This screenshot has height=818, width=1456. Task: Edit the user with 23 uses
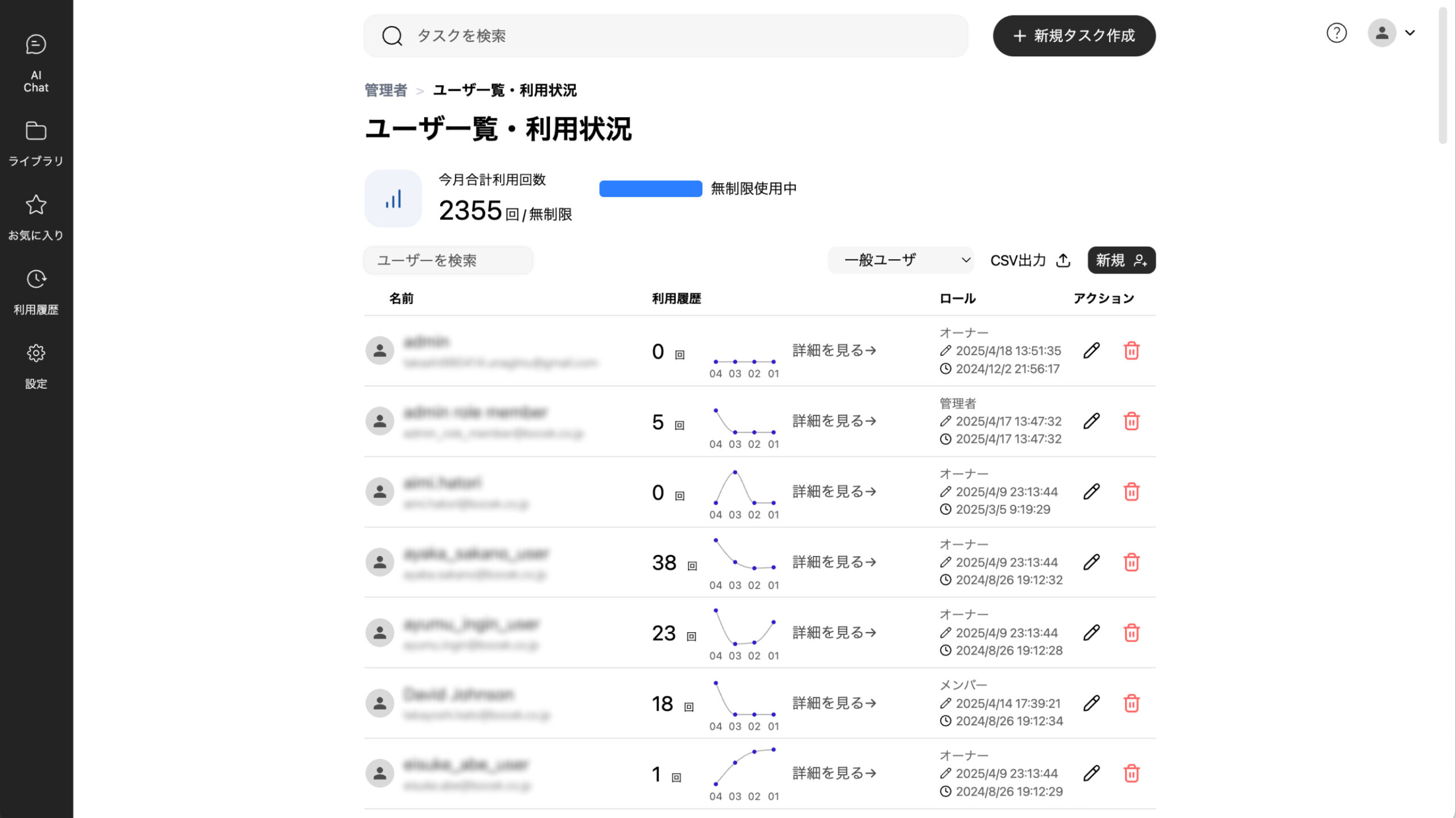point(1091,633)
